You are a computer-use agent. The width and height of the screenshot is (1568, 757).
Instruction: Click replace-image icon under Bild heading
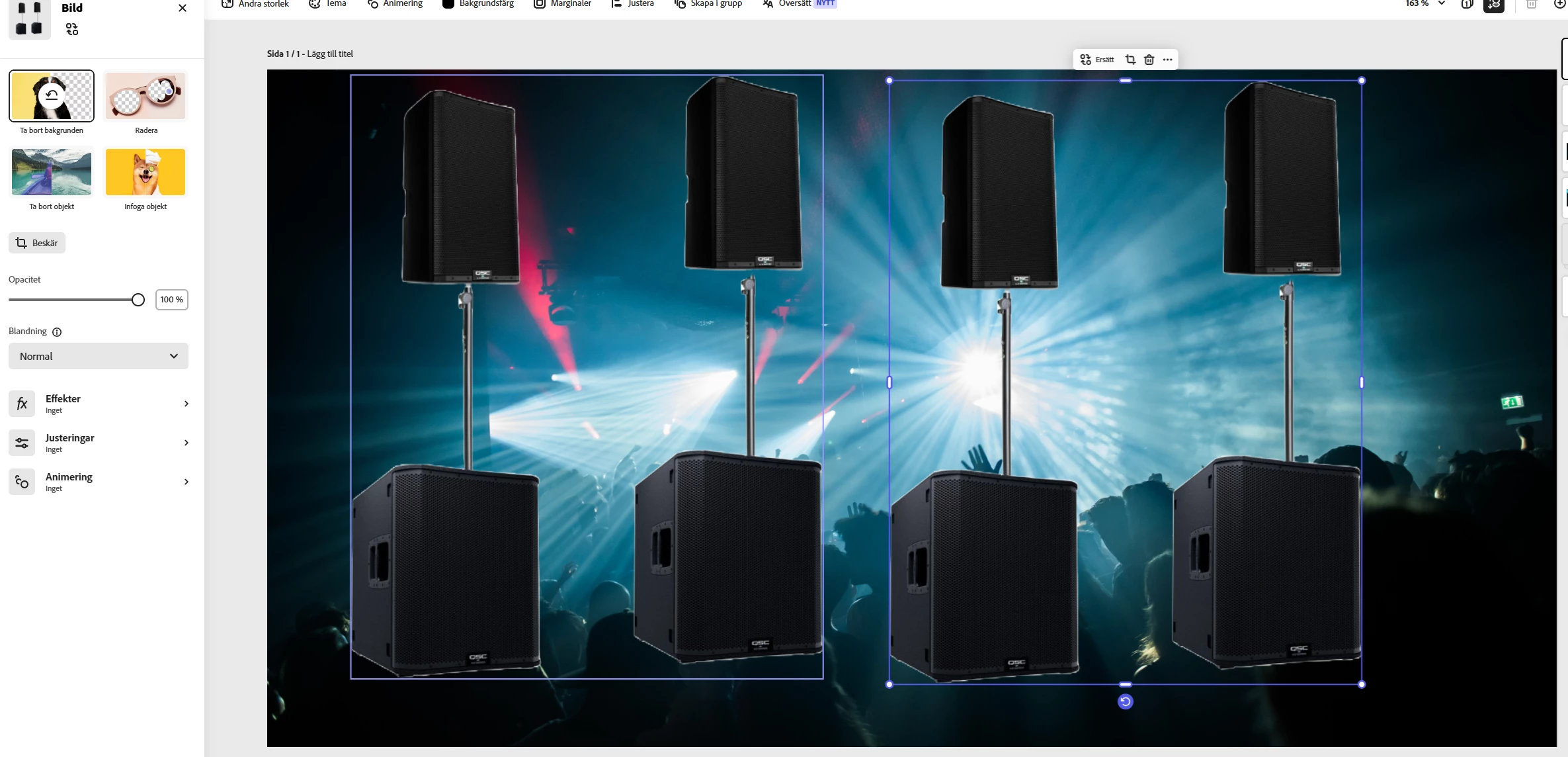point(72,29)
